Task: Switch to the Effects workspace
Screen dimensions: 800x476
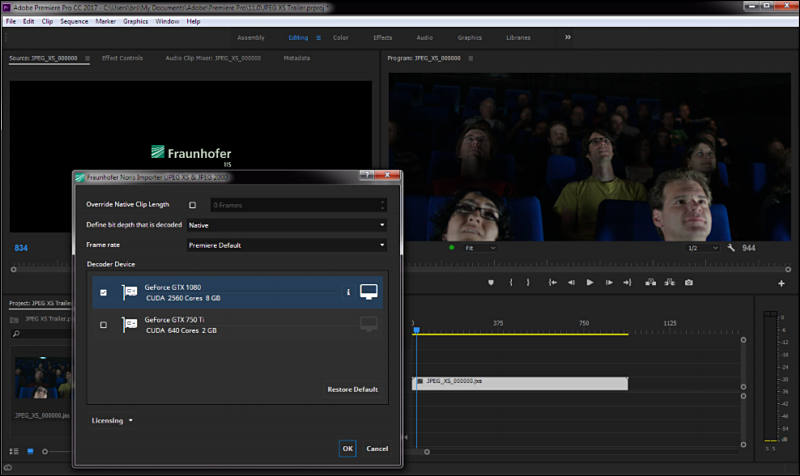Action: (383, 38)
